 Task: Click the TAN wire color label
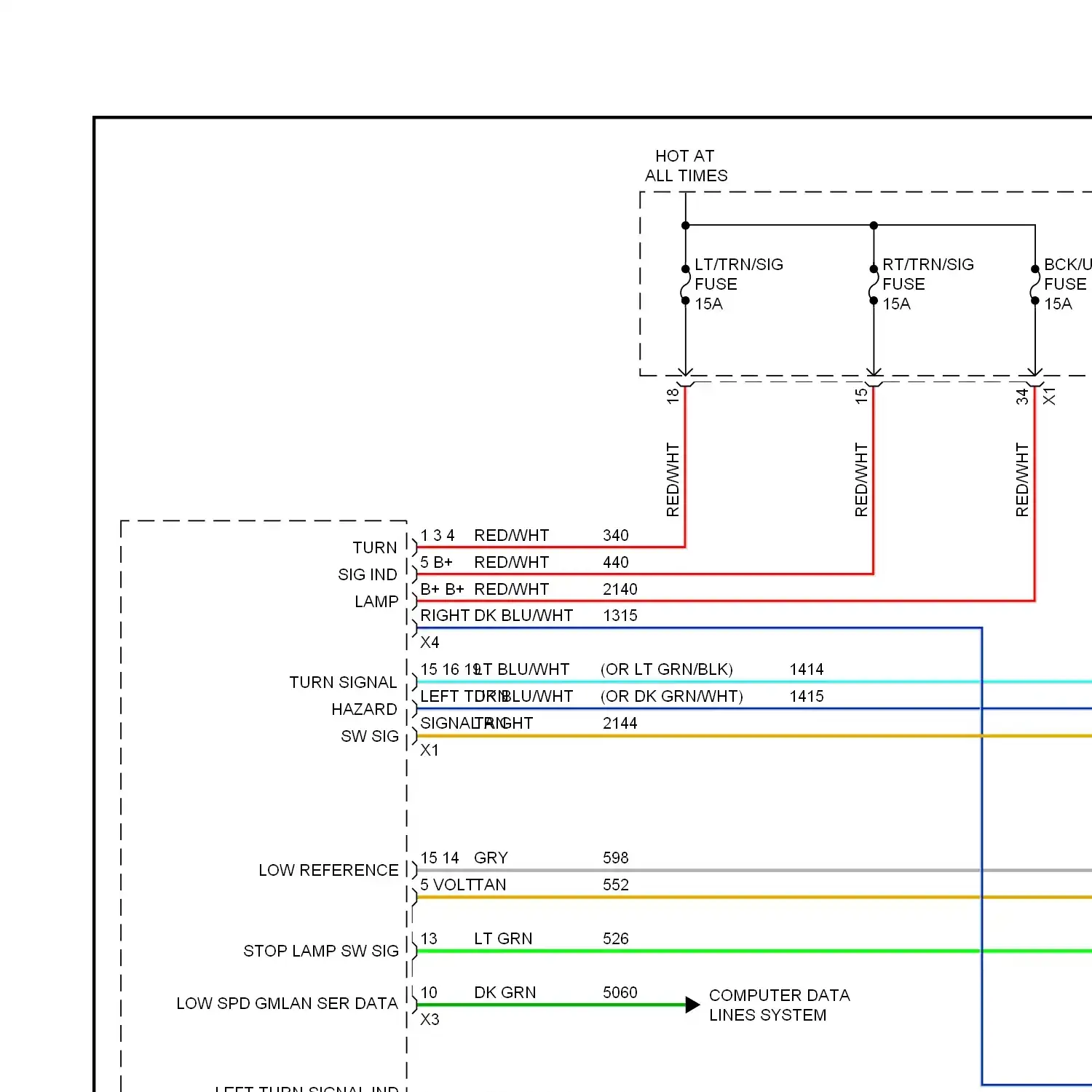(490, 885)
